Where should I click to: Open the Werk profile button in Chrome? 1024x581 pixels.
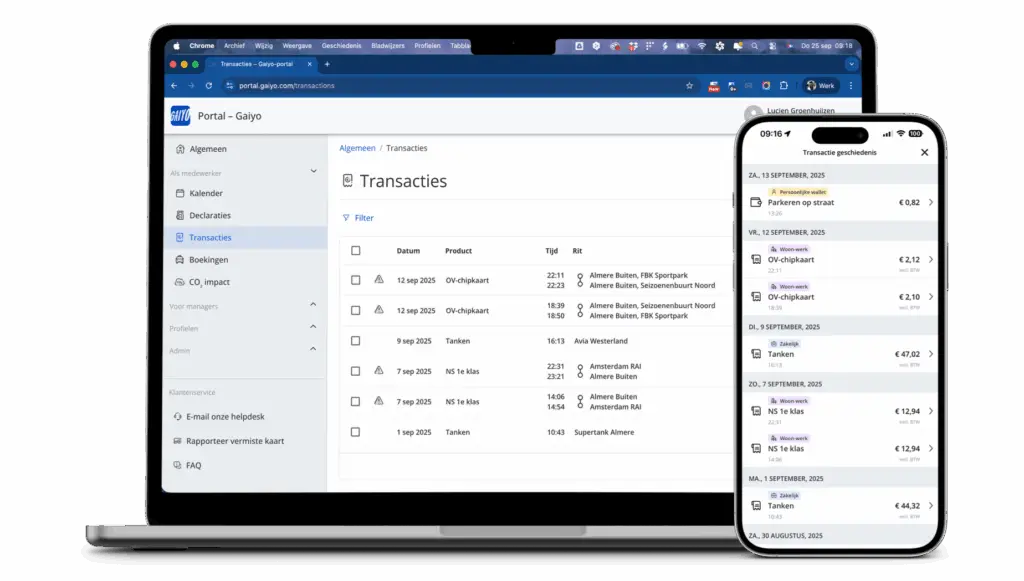pos(820,86)
